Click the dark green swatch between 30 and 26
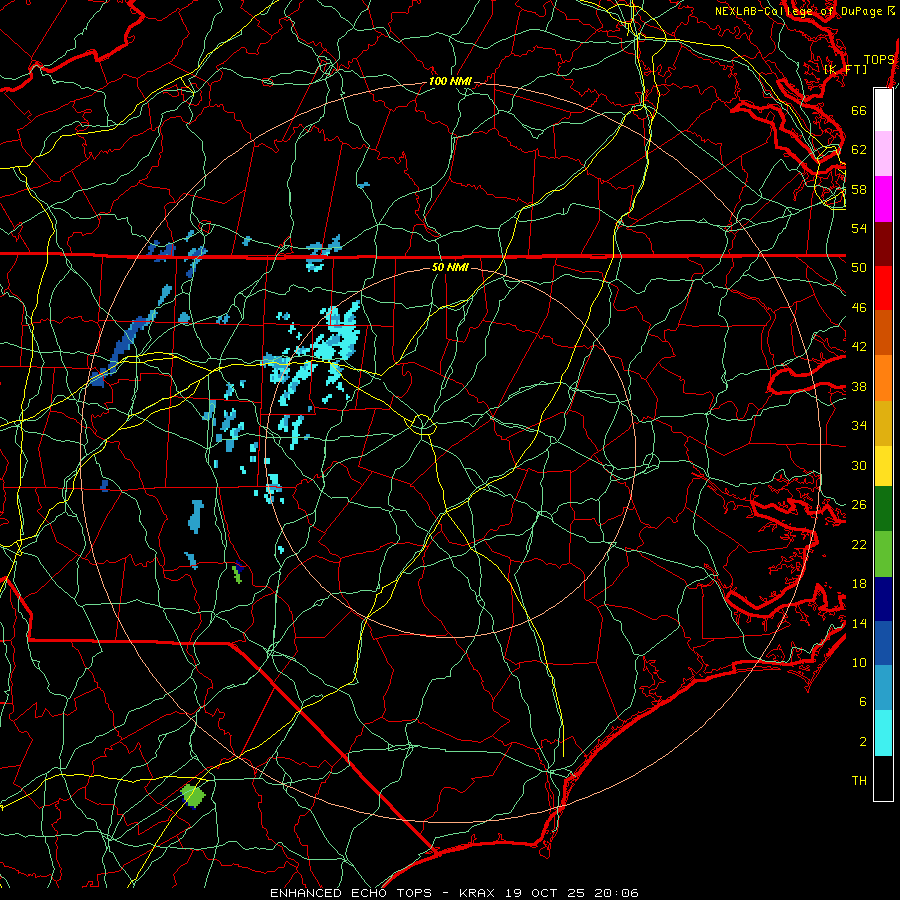 (883, 509)
